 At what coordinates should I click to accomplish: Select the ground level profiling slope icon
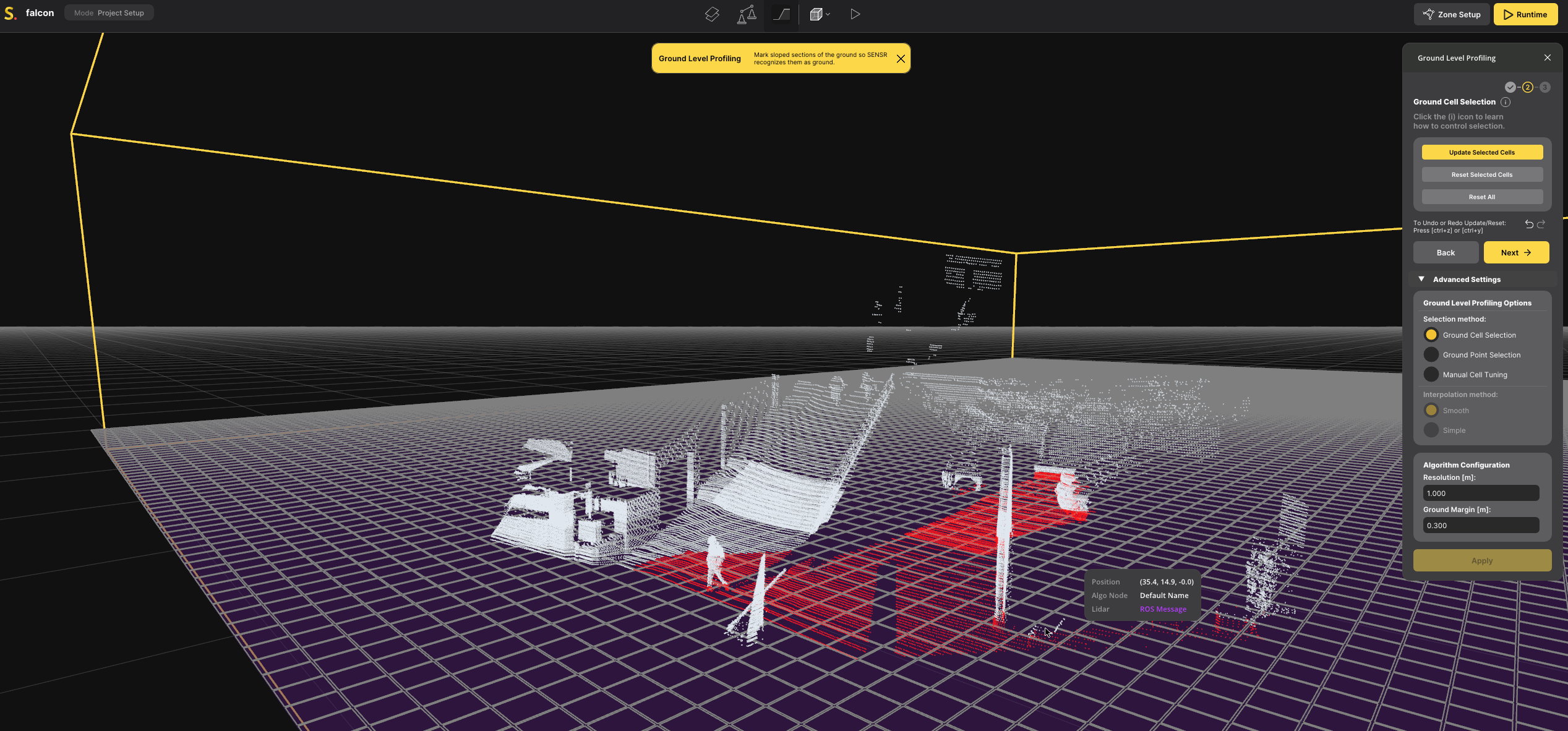(781, 14)
